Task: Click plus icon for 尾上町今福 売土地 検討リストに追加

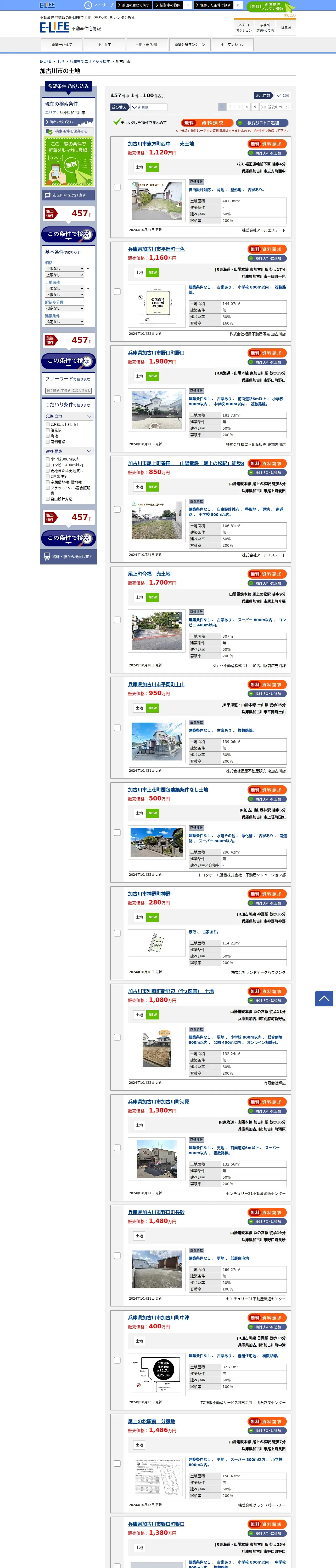Action: coord(251,583)
